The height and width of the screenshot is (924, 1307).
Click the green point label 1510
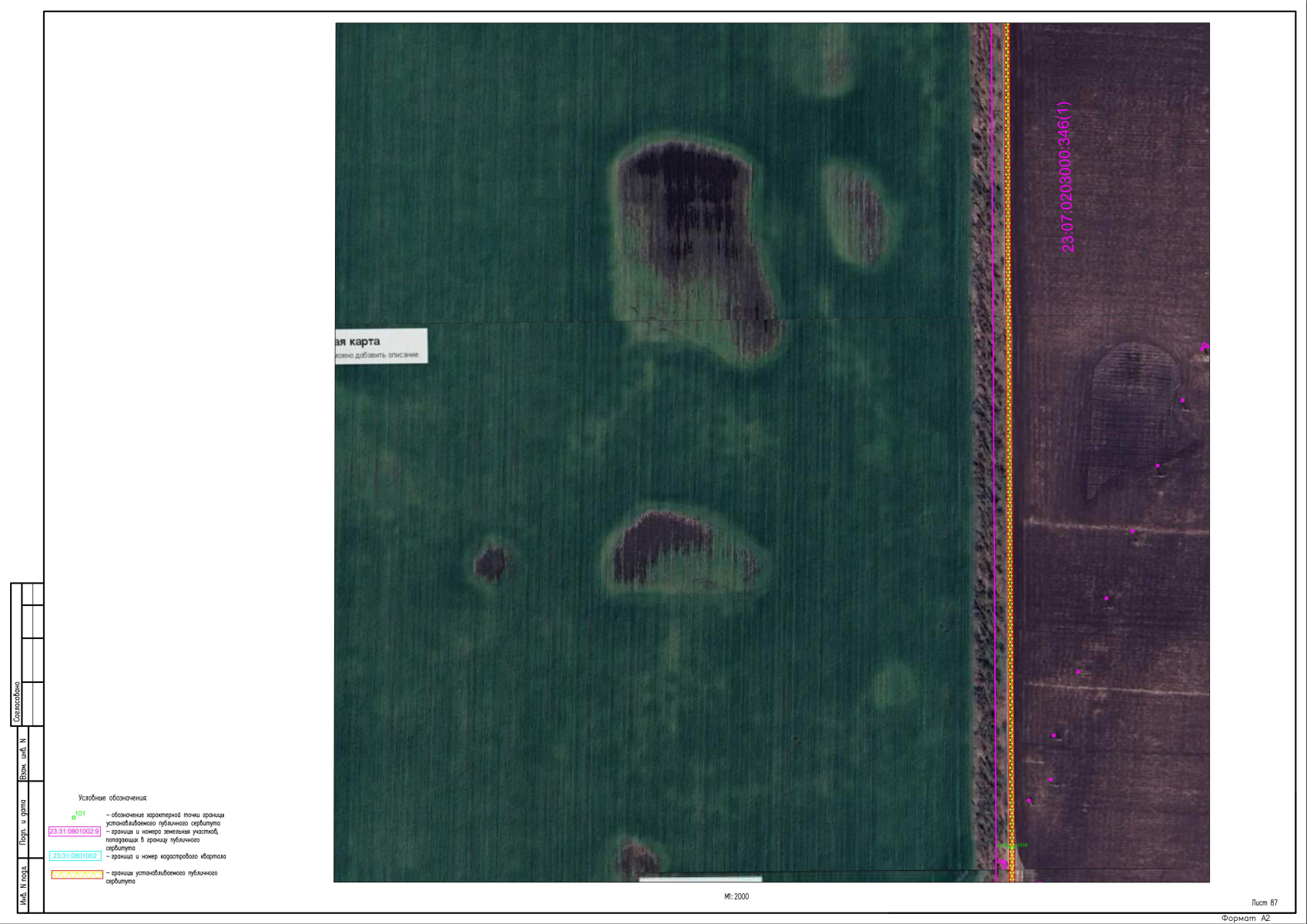click(1020, 845)
